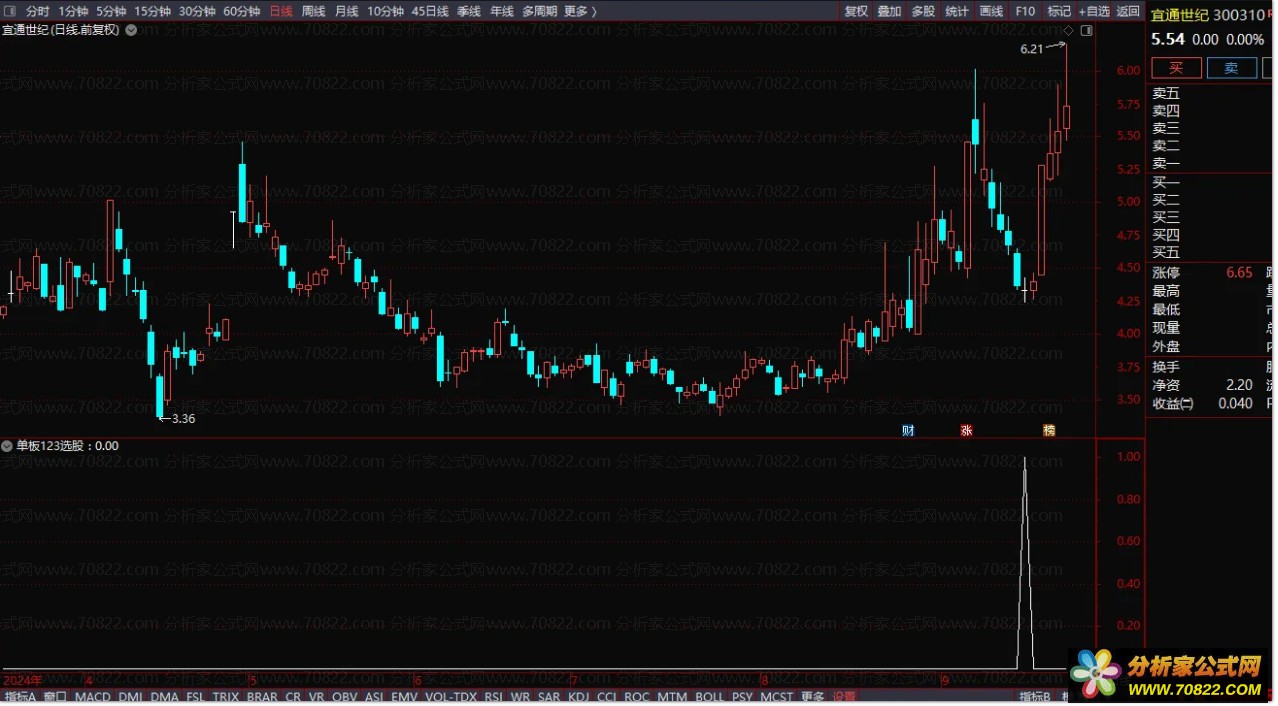Apply the ROC indicator
This screenshot has height=706, width=1278.
point(637,697)
